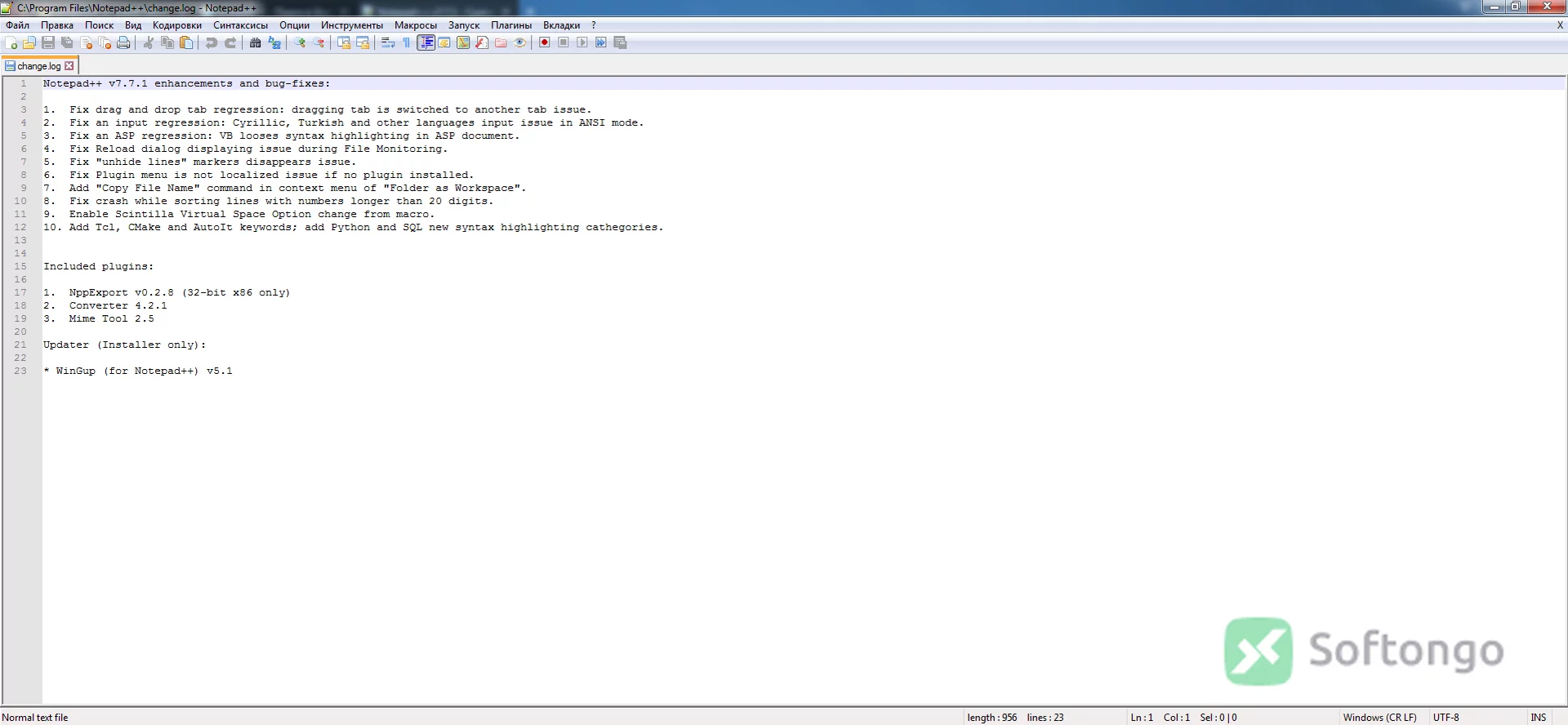This screenshot has width=1568, height=725.
Task: Toggle show all characters pilcrow icon
Action: coord(407,42)
